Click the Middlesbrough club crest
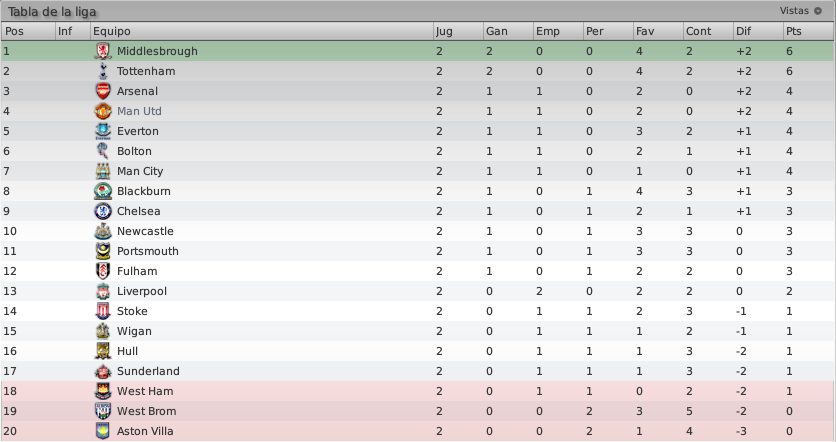Viewport: 836px width, 442px height. tap(103, 51)
